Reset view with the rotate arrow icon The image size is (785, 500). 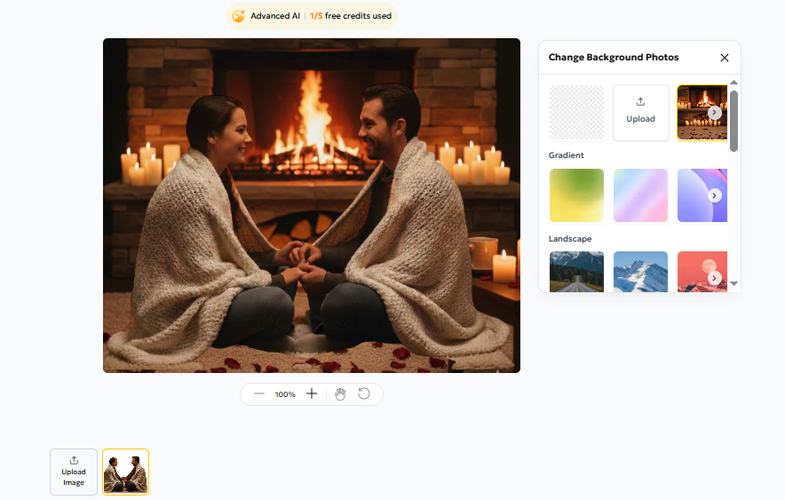click(x=364, y=394)
